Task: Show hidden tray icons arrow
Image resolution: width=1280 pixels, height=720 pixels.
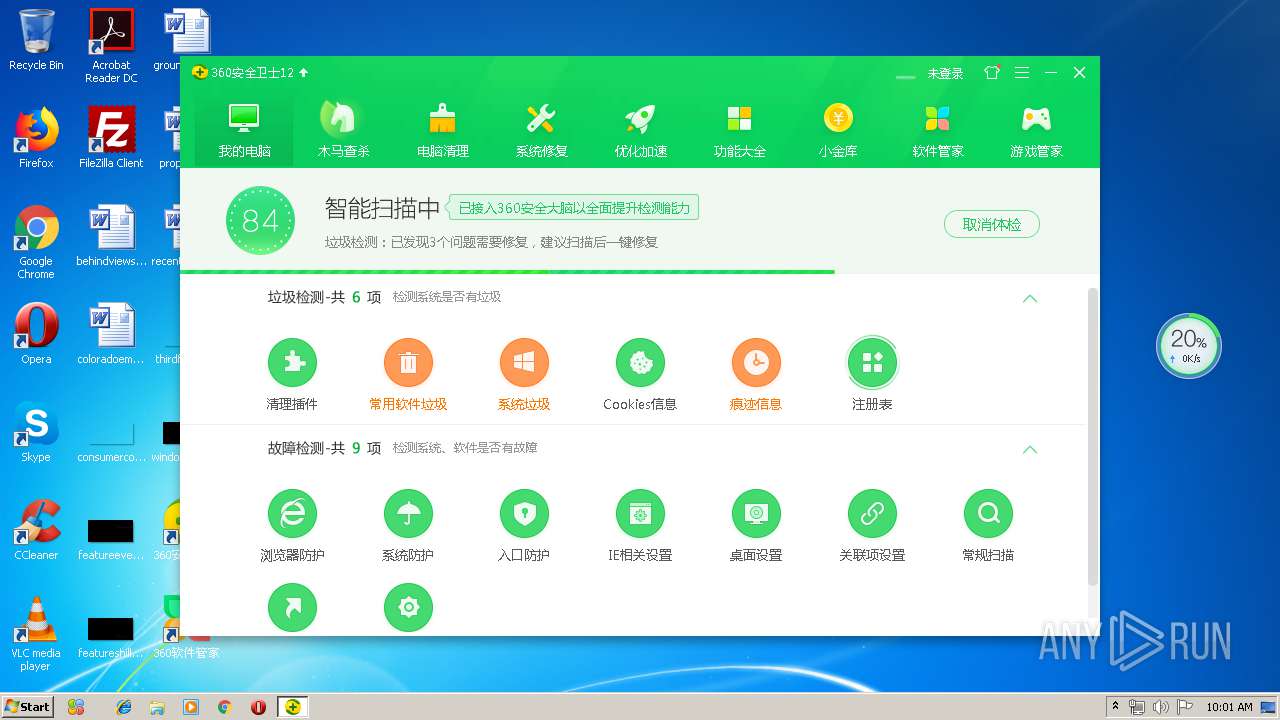Action: click(x=1114, y=707)
